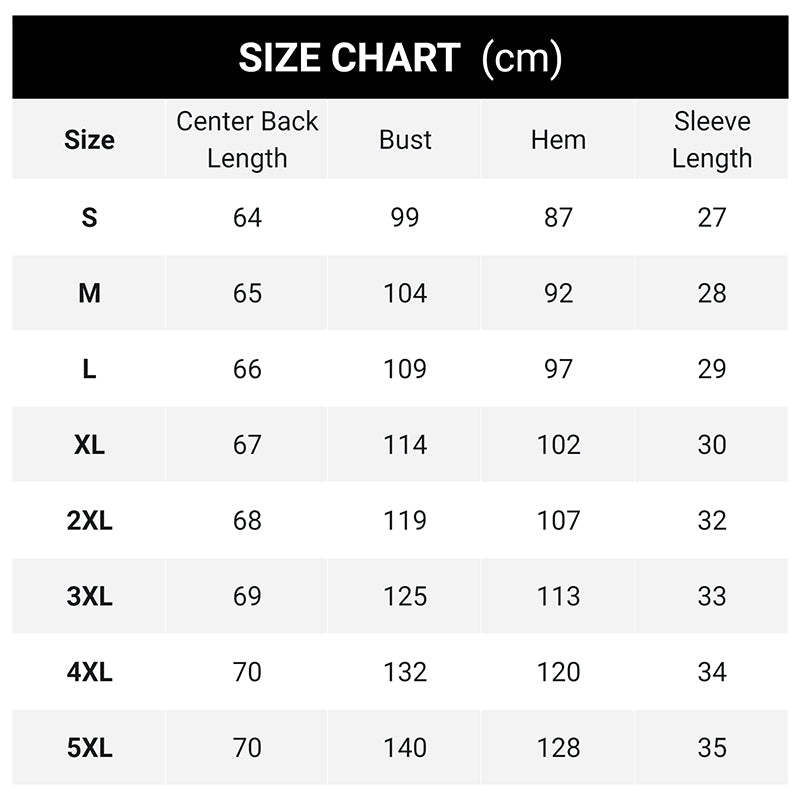Select the hem value 92 for size M
The width and height of the screenshot is (800, 800).
coord(558,293)
